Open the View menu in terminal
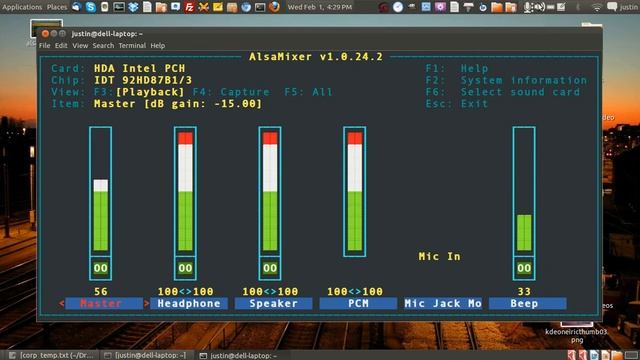The height and width of the screenshot is (360, 640). (x=80, y=45)
